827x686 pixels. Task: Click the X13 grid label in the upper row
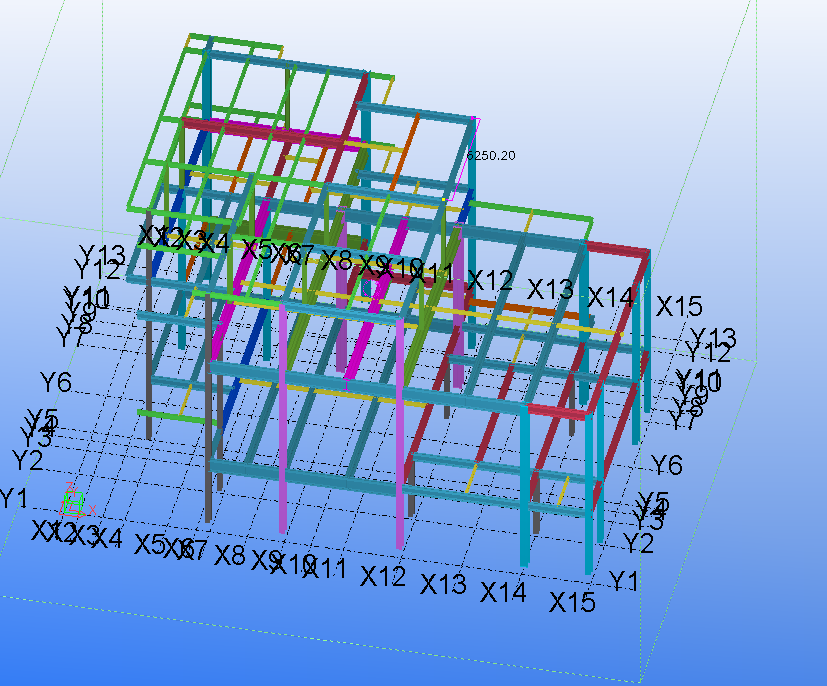coord(551,289)
